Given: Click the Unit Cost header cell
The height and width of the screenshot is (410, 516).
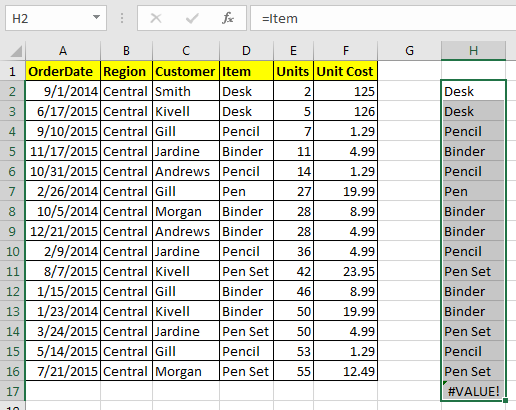Looking at the screenshot, I should [x=345, y=71].
